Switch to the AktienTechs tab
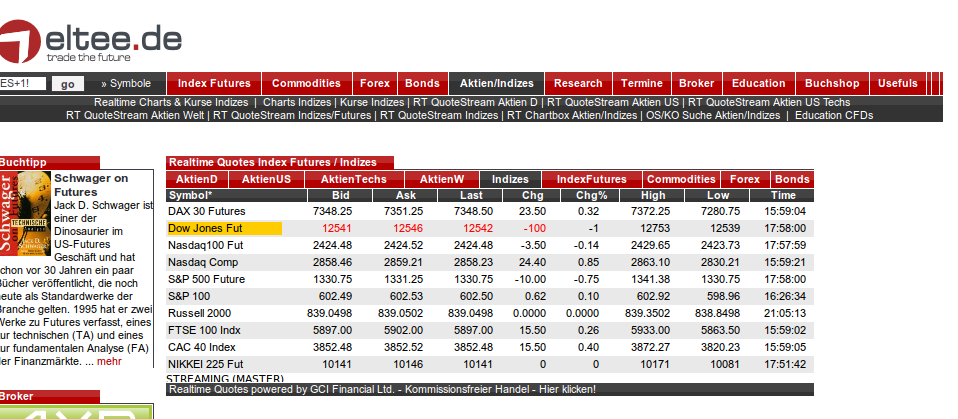The height and width of the screenshot is (419, 958). click(354, 179)
